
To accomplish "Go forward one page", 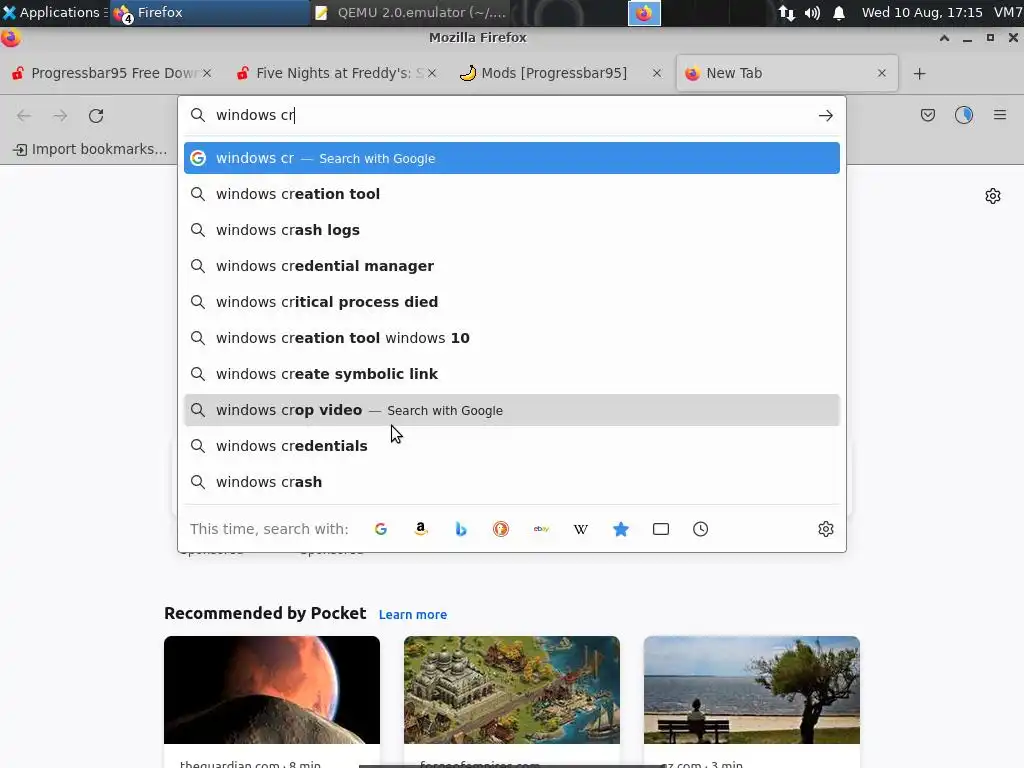I will coord(60,116).
